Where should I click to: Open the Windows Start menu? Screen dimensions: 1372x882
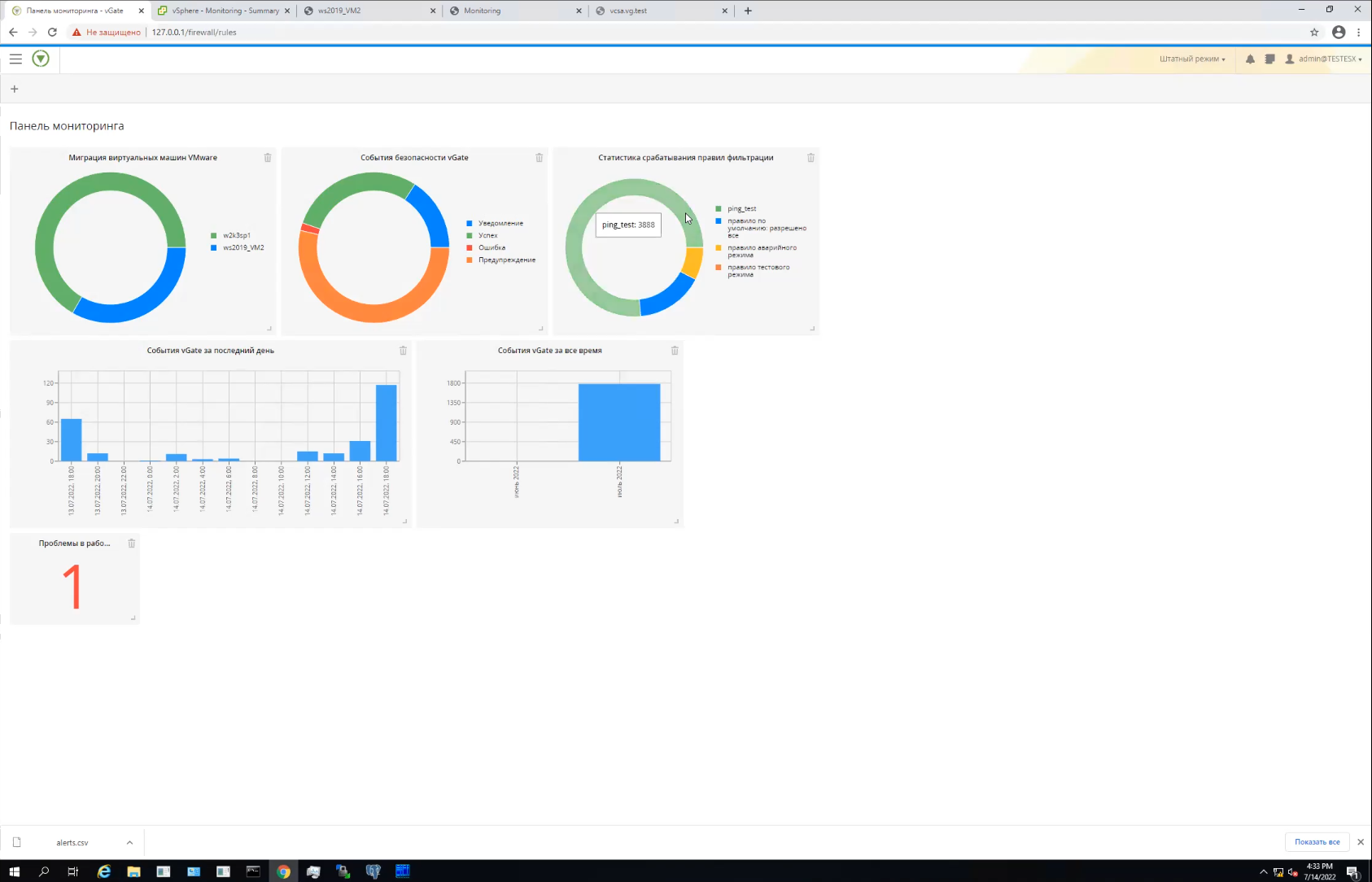(14, 871)
